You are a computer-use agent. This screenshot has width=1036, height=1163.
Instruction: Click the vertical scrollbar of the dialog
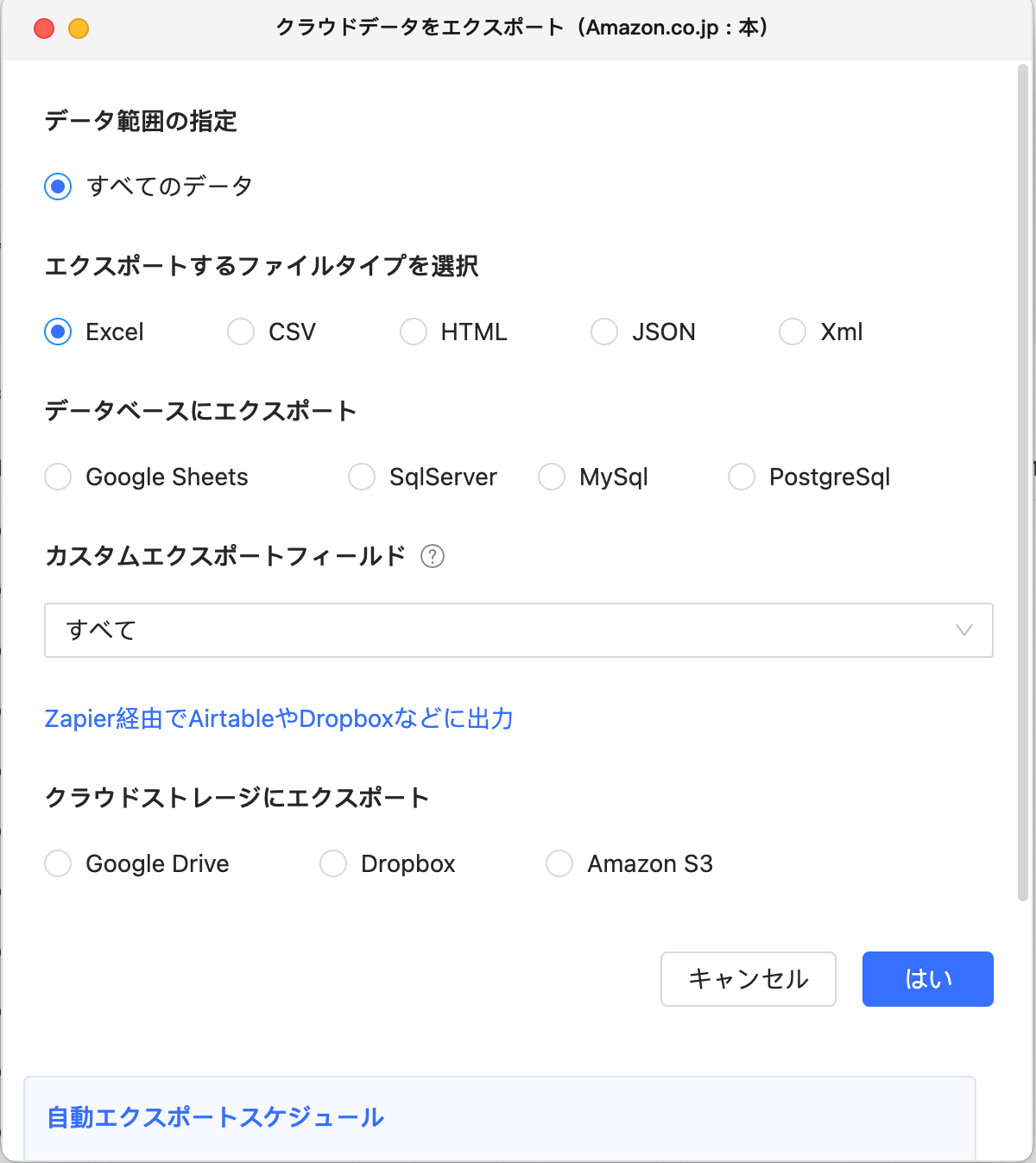click(x=1023, y=484)
